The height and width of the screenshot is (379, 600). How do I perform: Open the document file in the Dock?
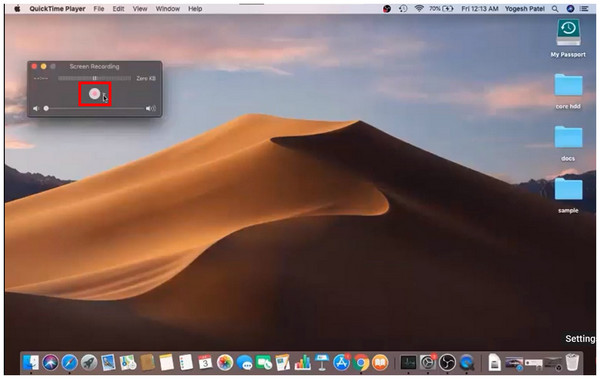pyautogui.click(x=494, y=362)
